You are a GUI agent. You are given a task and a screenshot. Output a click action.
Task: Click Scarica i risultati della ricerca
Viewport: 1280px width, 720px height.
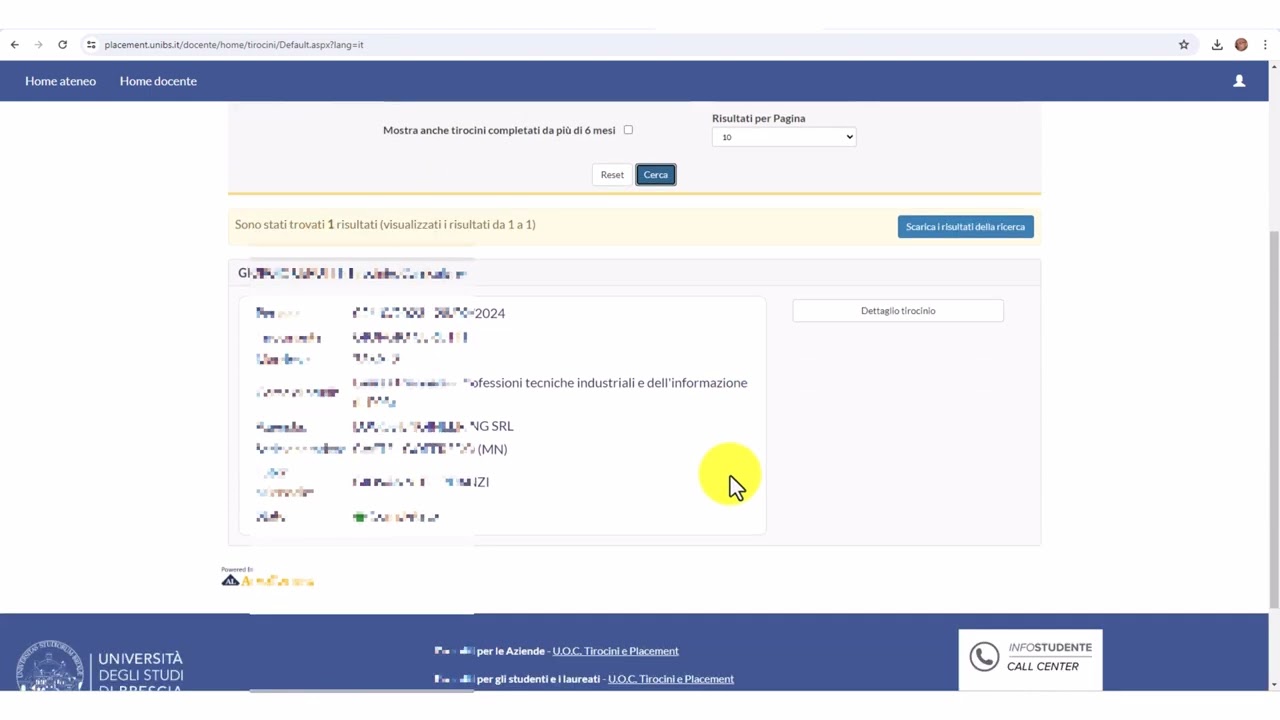pos(965,227)
